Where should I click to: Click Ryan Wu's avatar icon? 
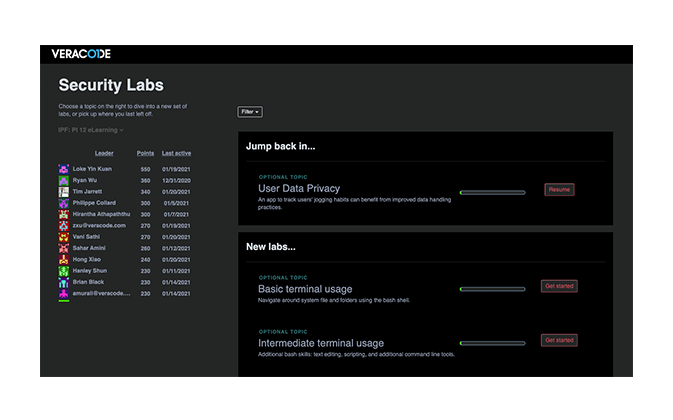tap(64, 180)
